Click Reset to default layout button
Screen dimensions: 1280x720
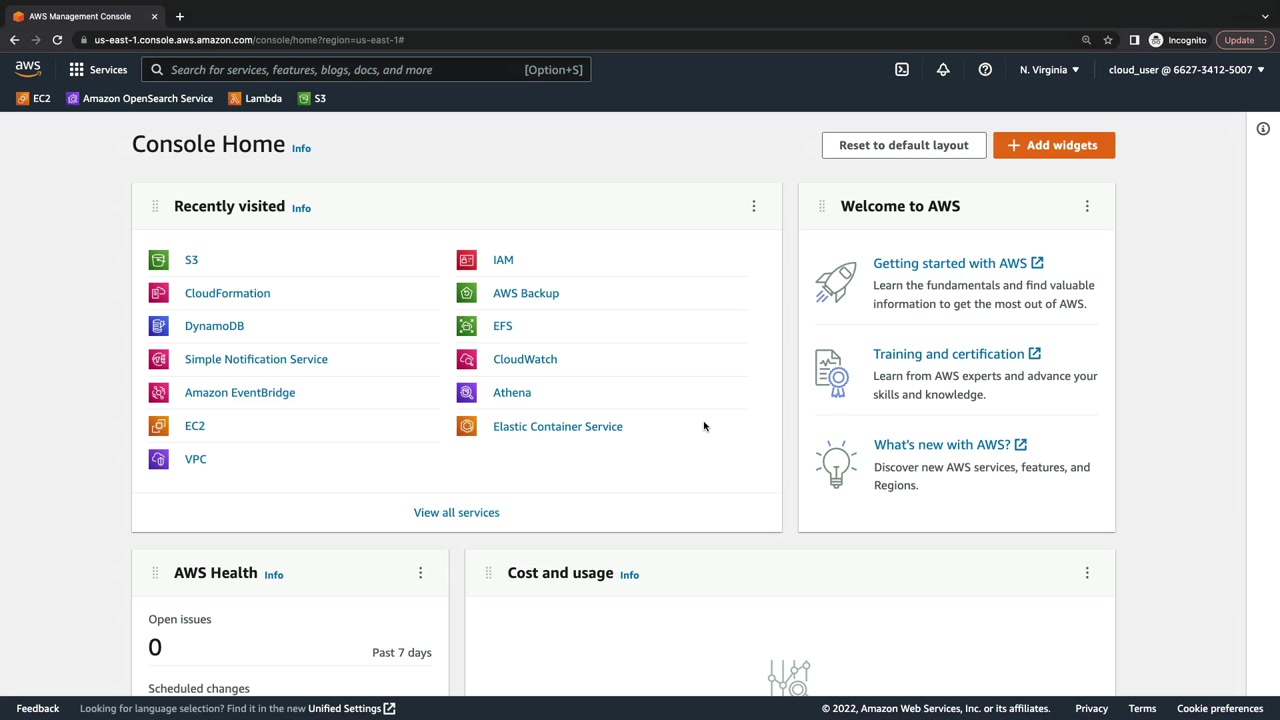click(904, 145)
